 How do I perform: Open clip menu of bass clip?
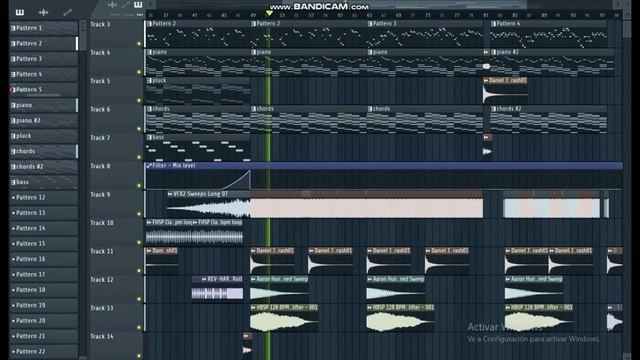pos(149,138)
